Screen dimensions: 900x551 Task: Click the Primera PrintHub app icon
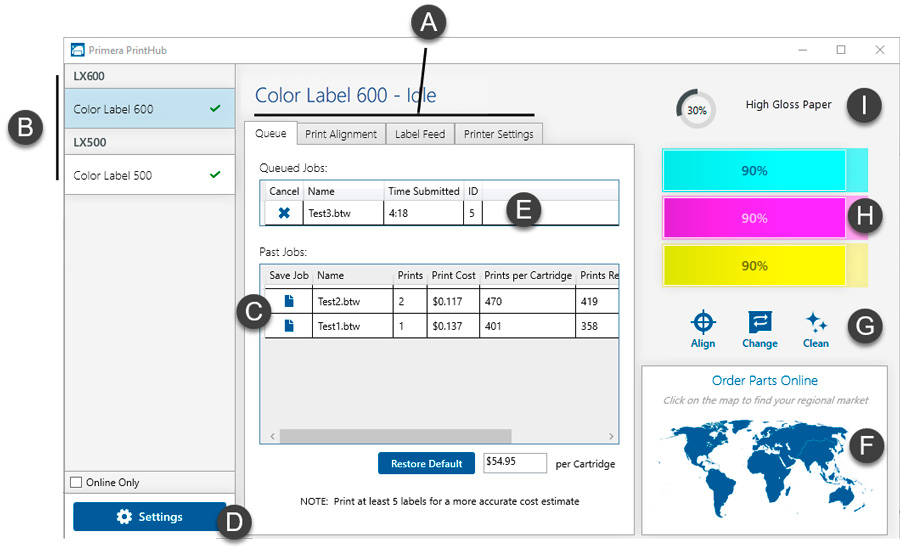(x=77, y=50)
